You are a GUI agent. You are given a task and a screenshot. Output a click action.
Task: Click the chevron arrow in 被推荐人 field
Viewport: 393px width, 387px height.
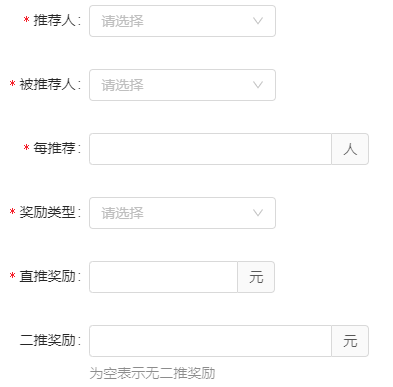tap(258, 85)
